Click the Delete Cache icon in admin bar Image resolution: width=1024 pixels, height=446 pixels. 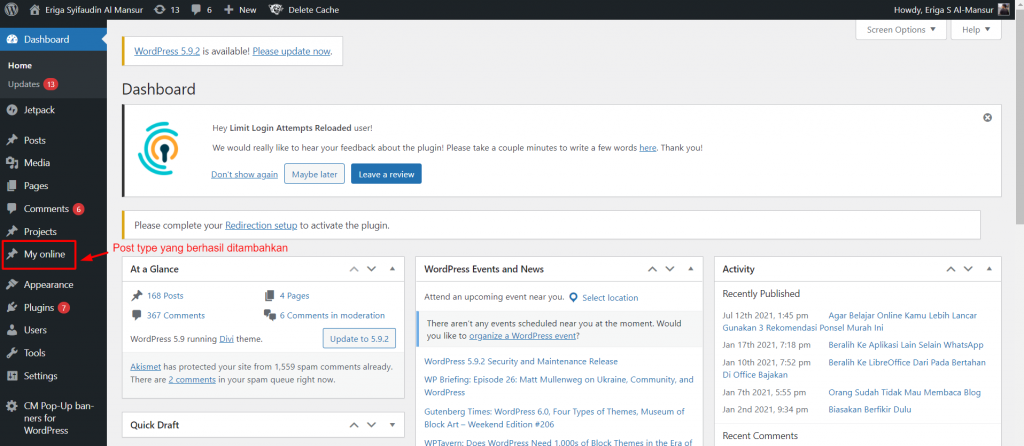[275, 10]
